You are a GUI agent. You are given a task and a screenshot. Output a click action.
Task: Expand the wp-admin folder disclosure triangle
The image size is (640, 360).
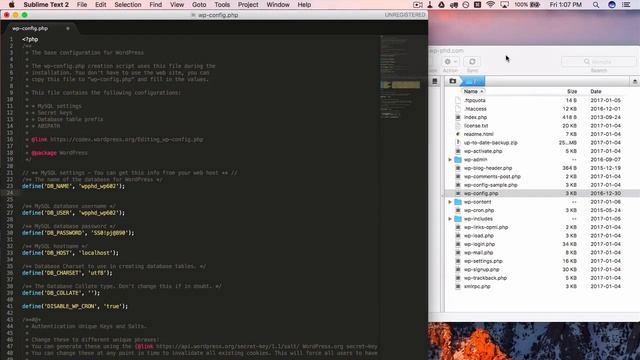click(450, 160)
